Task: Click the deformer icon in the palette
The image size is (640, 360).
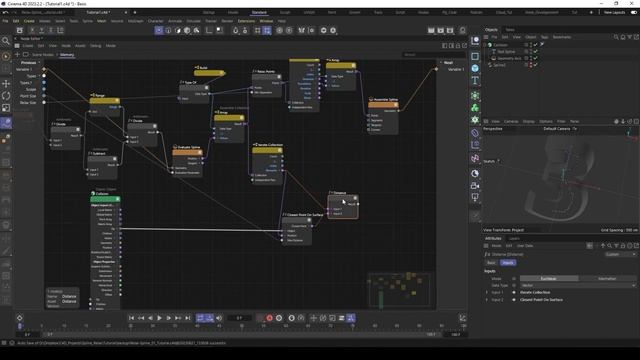Action: [x=475, y=133]
